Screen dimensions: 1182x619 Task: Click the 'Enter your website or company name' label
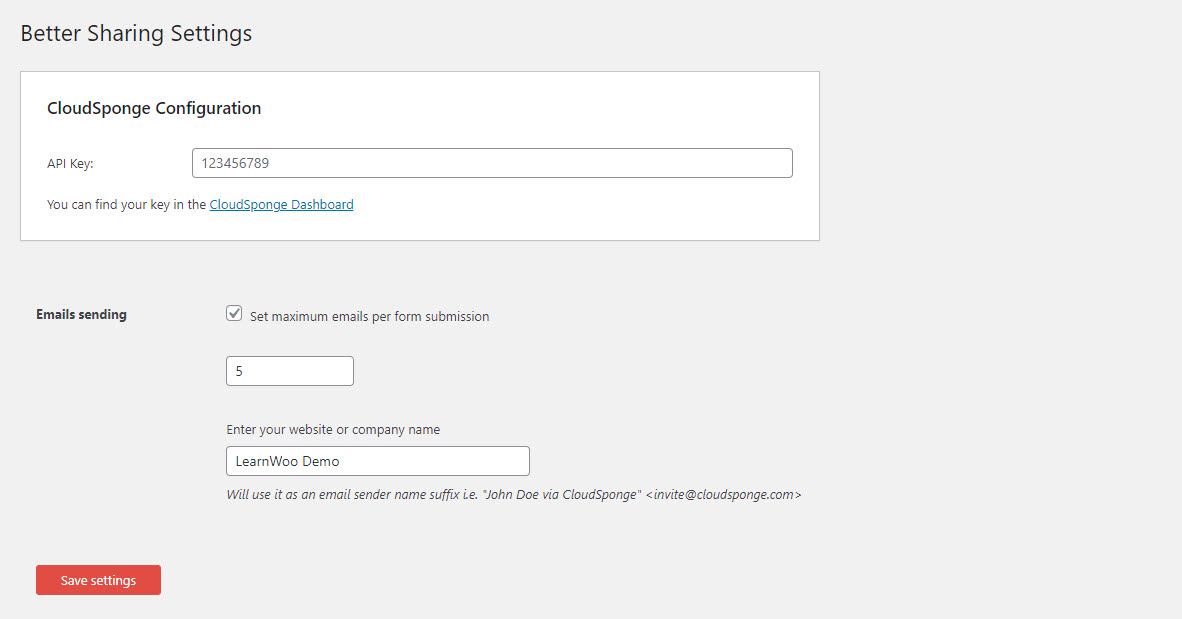[333, 429]
